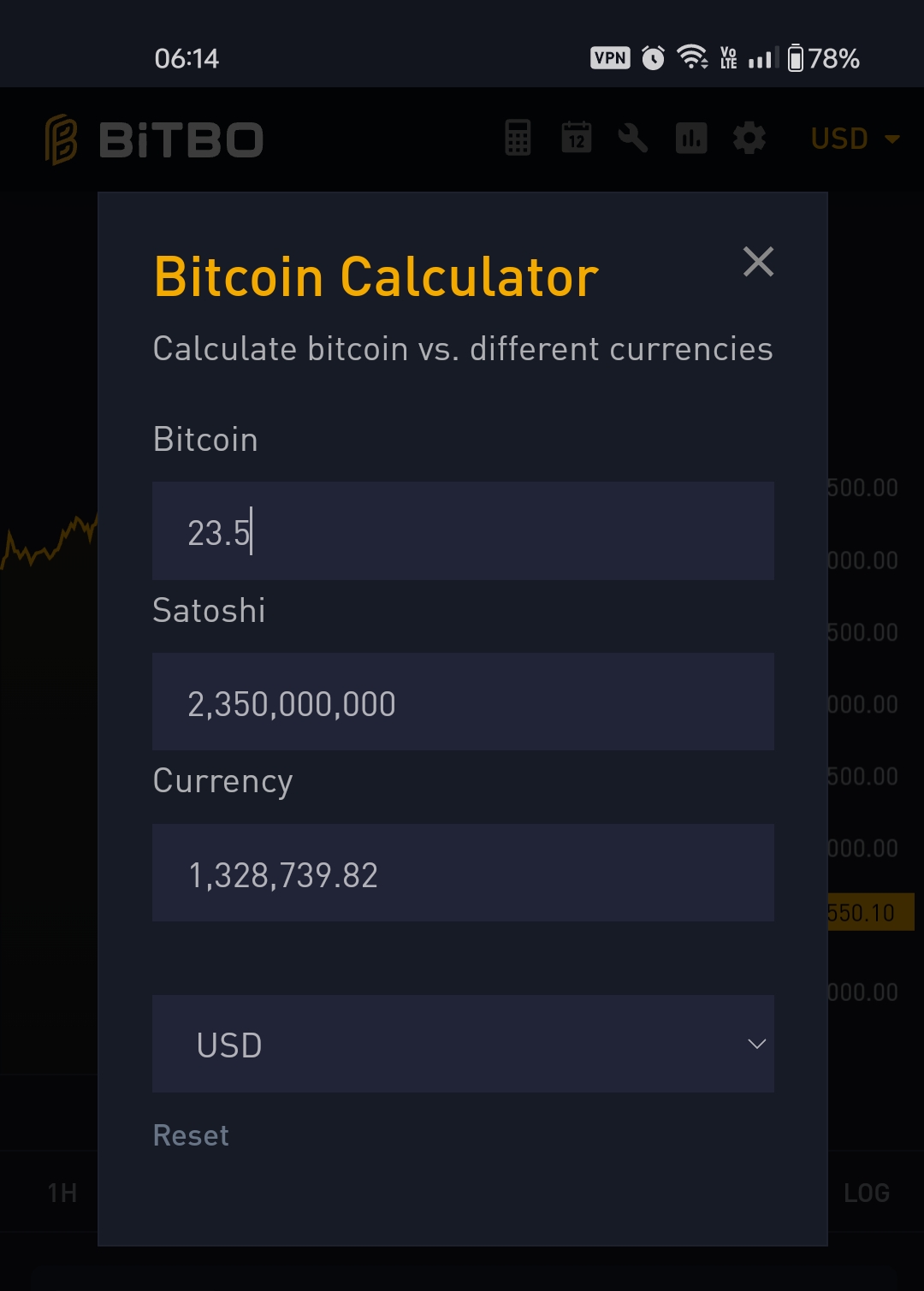Open the settings gear icon
Screen dimensions: 924x1291
click(749, 138)
